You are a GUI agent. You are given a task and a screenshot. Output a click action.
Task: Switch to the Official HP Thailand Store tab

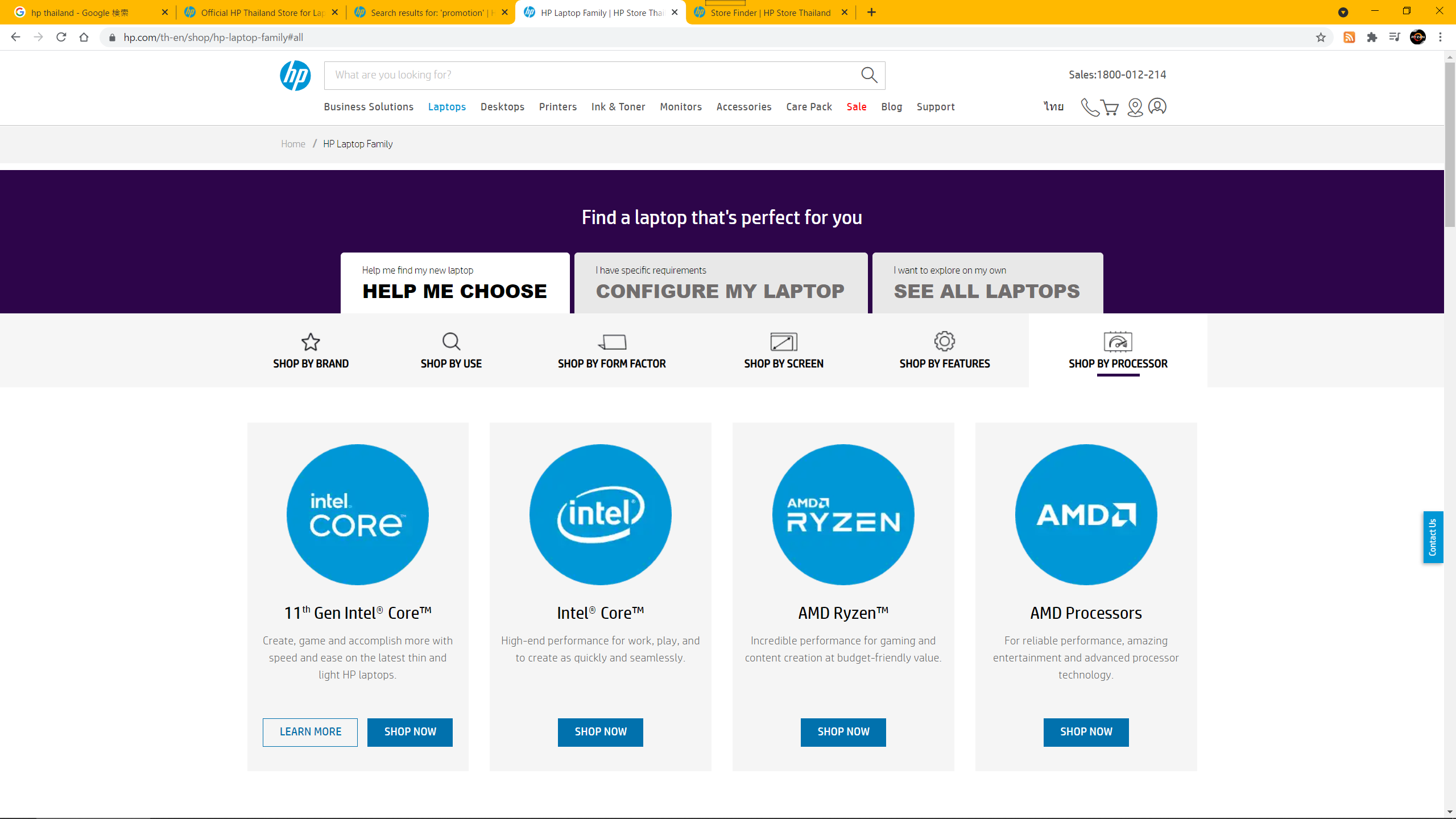(x=262, y=13)
